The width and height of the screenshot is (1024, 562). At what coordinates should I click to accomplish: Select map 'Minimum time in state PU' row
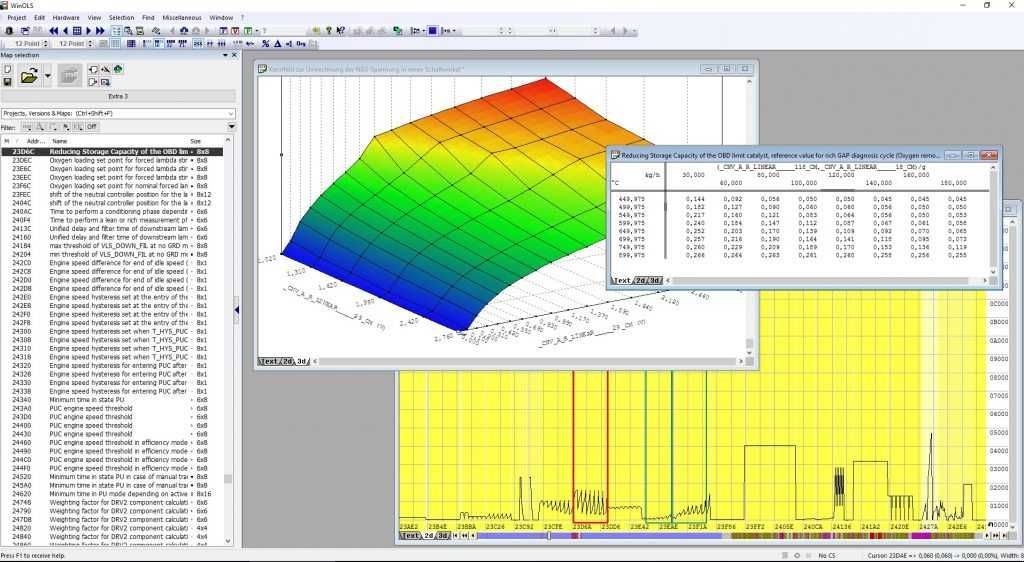[112, 399]
